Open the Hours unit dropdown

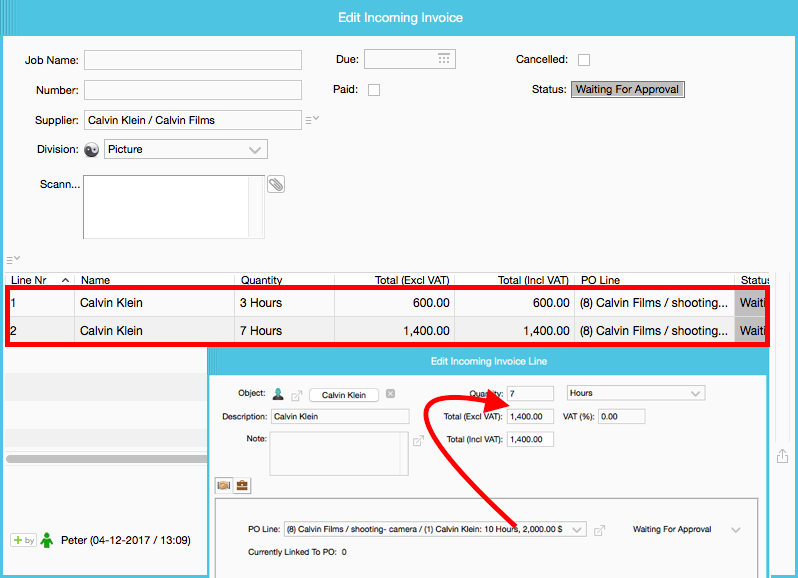tap(636, 393)
